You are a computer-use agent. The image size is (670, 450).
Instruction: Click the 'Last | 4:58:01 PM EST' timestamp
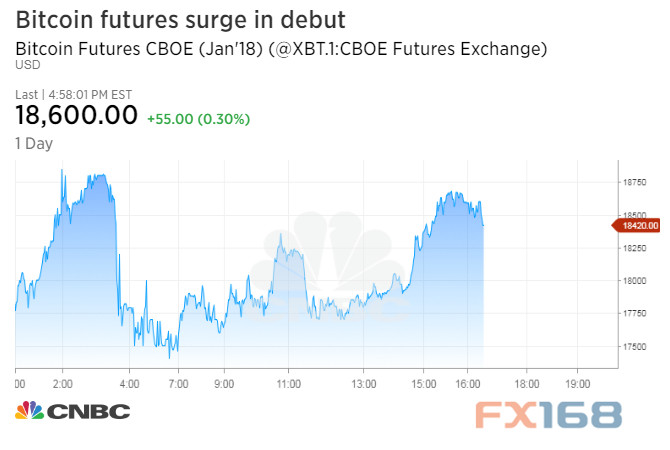pyautogui.click(x=73, y=94)
